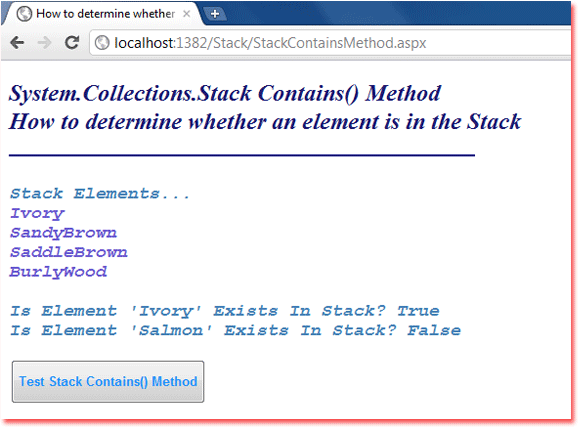583x428 pixels.
Task: Focus the localhost:1382 URL address field
Action: pos(330,43)
